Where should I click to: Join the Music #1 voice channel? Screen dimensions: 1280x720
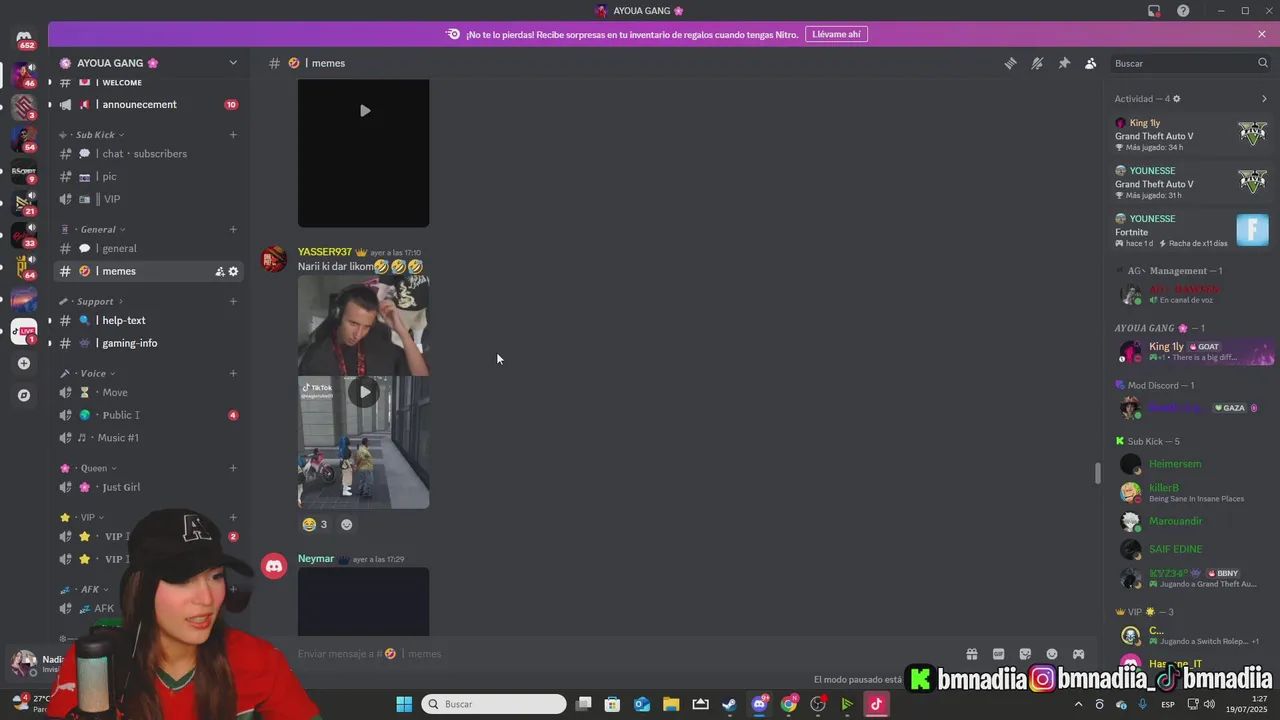(148, 438)
